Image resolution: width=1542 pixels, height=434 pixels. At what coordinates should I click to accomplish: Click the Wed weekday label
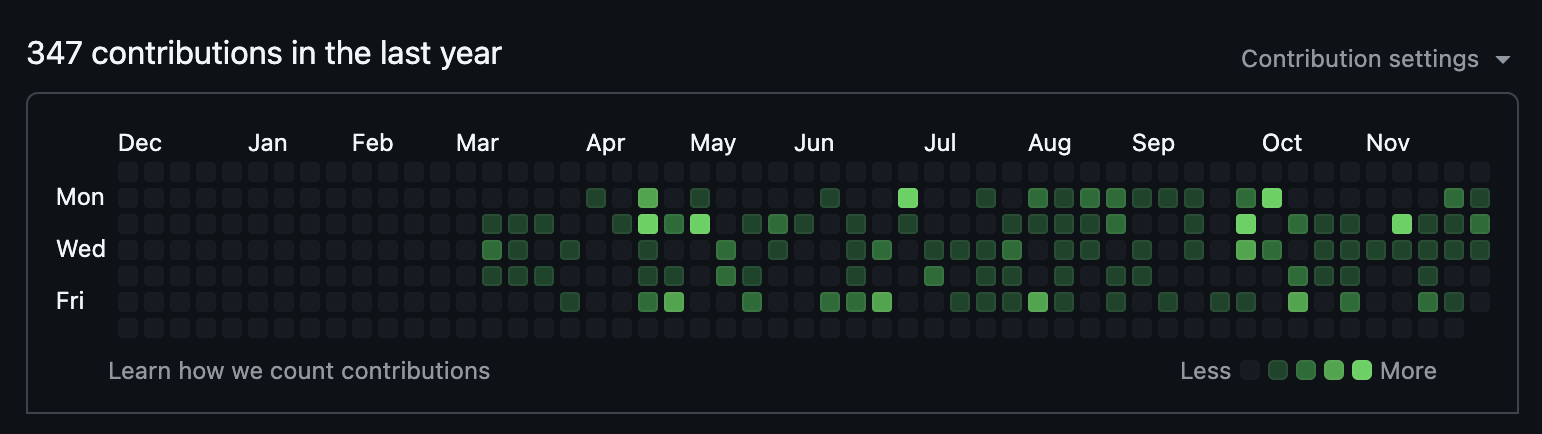[81, 248]
